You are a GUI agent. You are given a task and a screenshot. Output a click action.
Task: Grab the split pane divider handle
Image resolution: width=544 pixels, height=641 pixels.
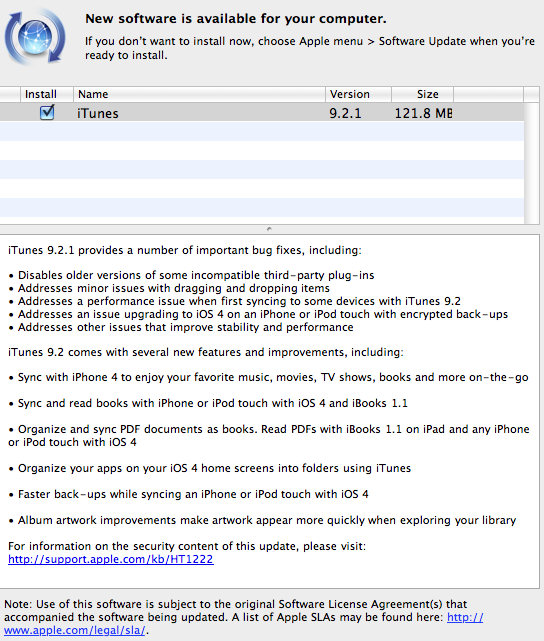pos(269,229)
